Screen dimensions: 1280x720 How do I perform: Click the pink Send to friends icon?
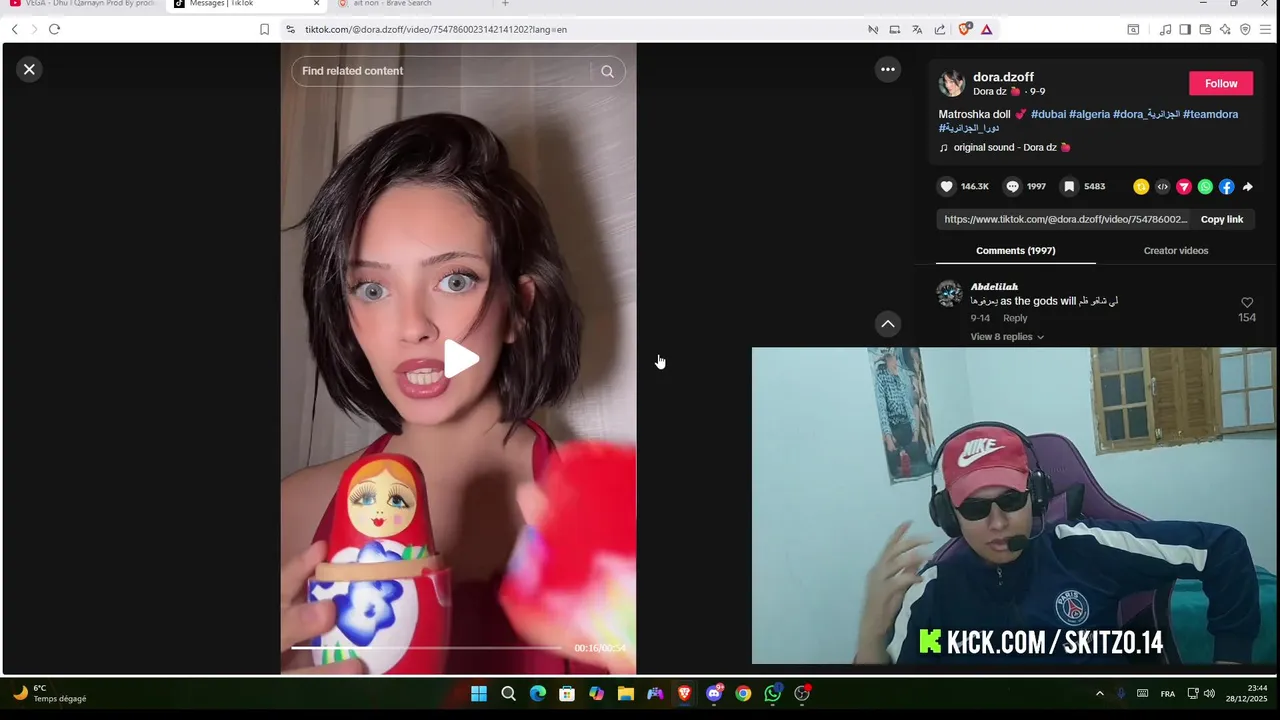1184,186
